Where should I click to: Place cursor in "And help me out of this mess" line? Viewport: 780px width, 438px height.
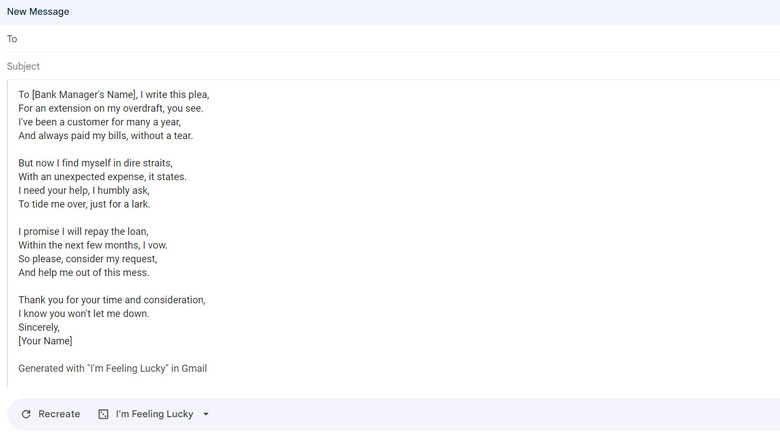click(83, 272)
